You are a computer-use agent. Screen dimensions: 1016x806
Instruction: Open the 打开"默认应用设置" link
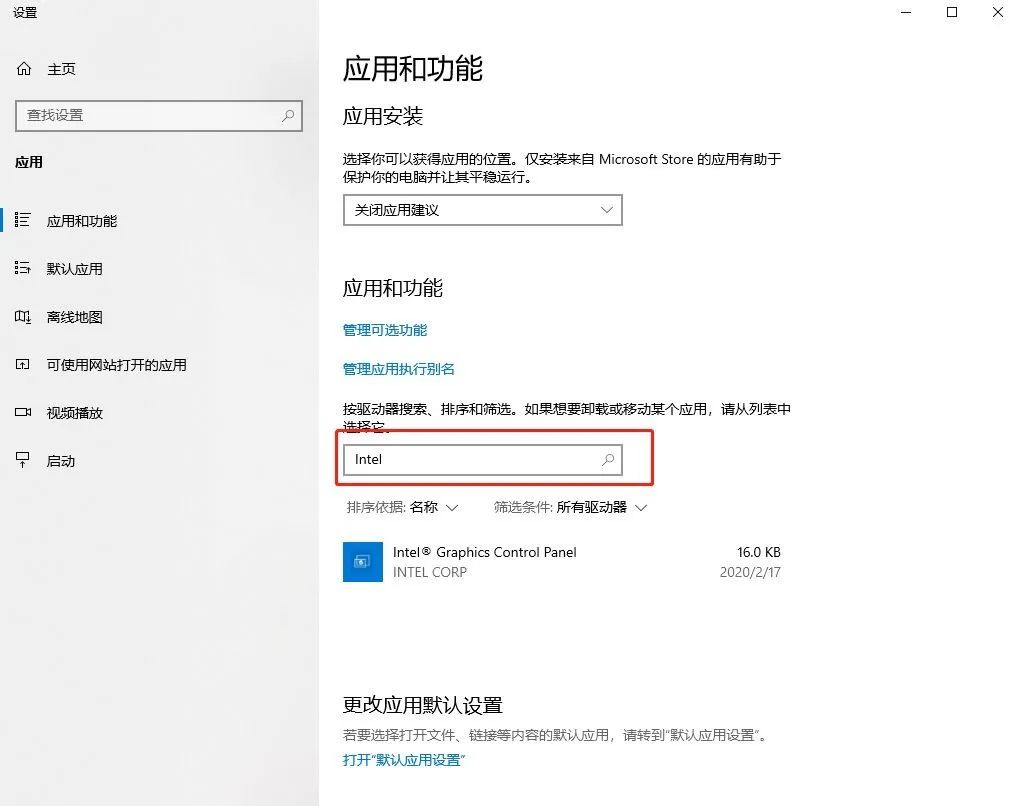click(404, 760)
